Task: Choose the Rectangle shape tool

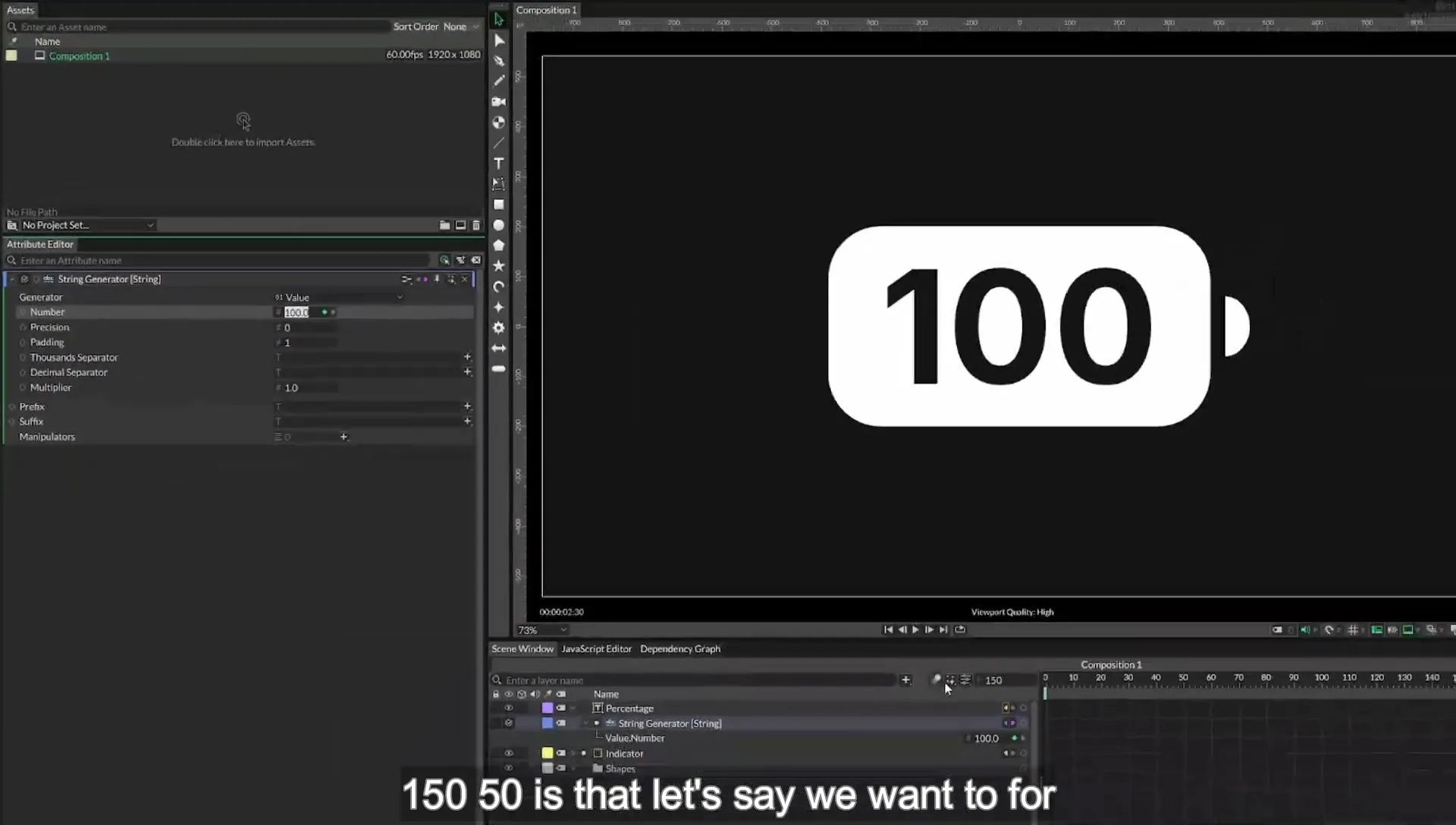Action: point(498,204)
